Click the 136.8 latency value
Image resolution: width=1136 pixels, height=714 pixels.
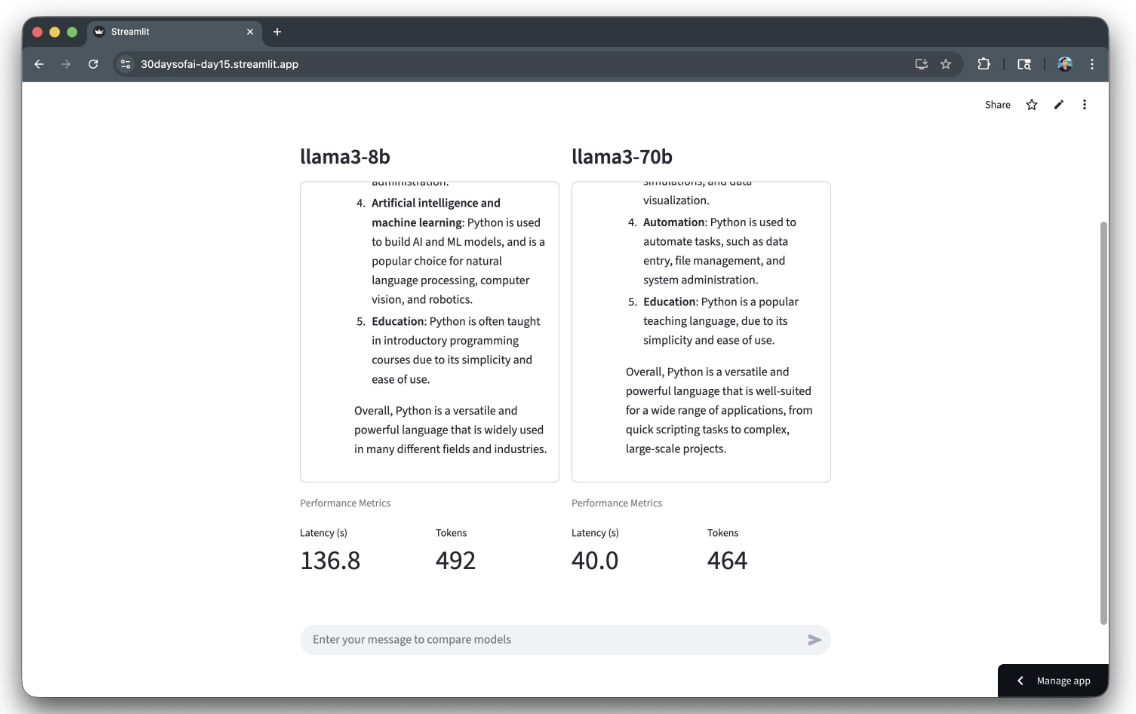(330, 560)
